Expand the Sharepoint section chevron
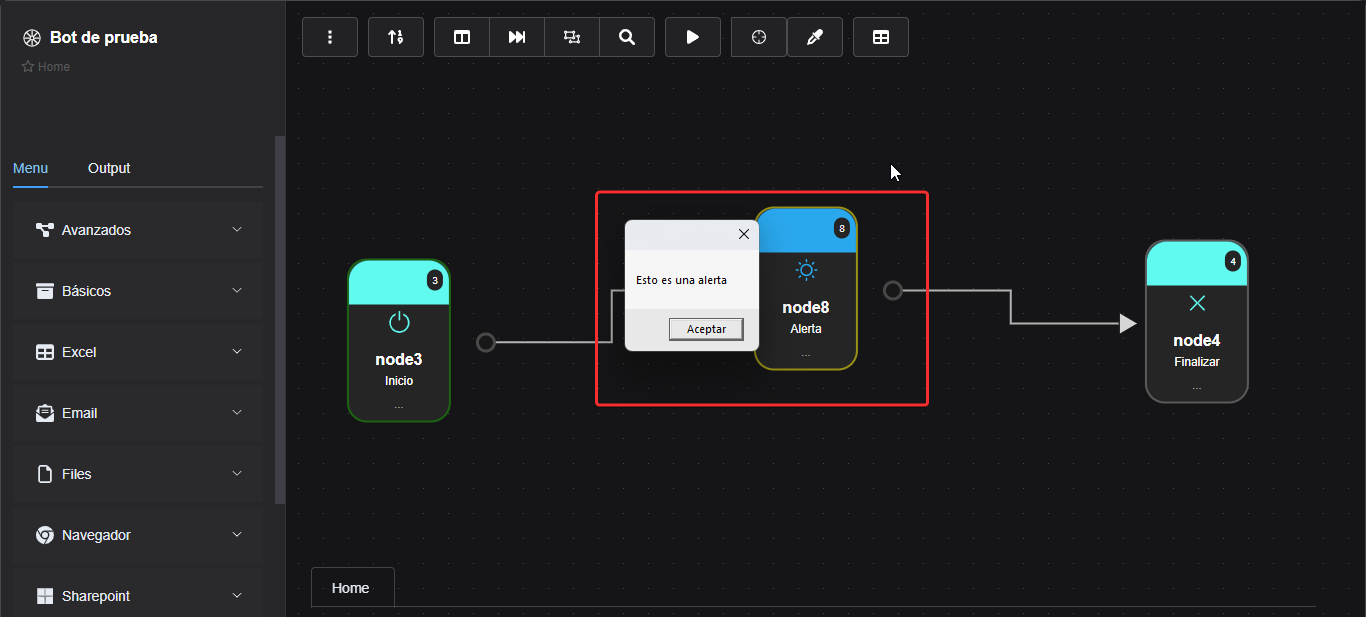This screenshot has width=1366, height=617. click(237, 595)
